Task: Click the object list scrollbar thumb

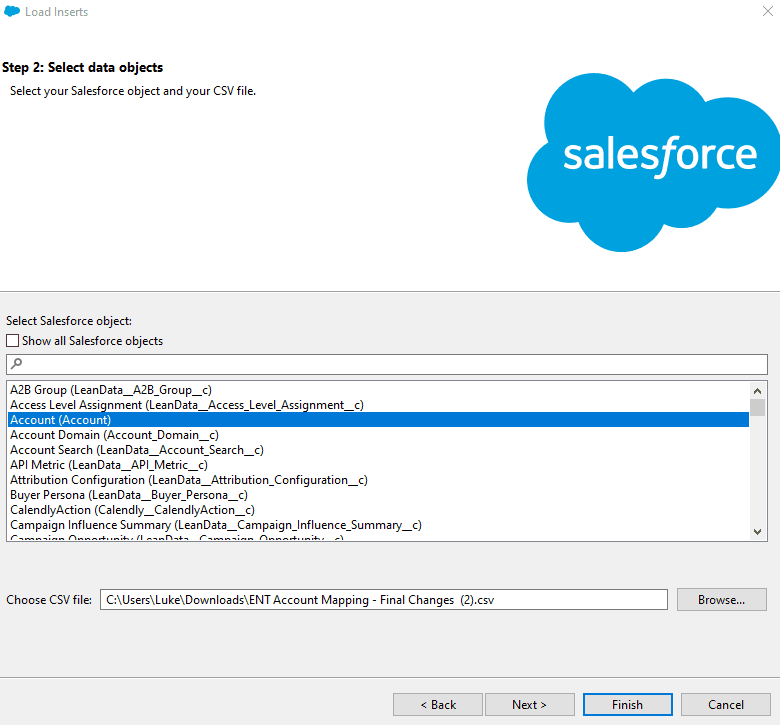Action: click(758, 407)
